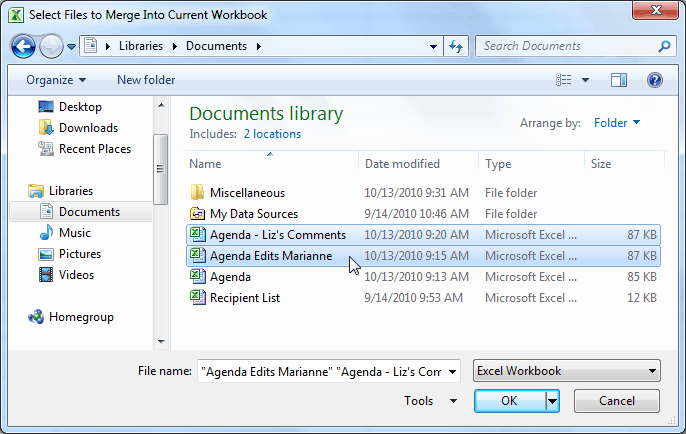Click the OK button

[509, 401]
